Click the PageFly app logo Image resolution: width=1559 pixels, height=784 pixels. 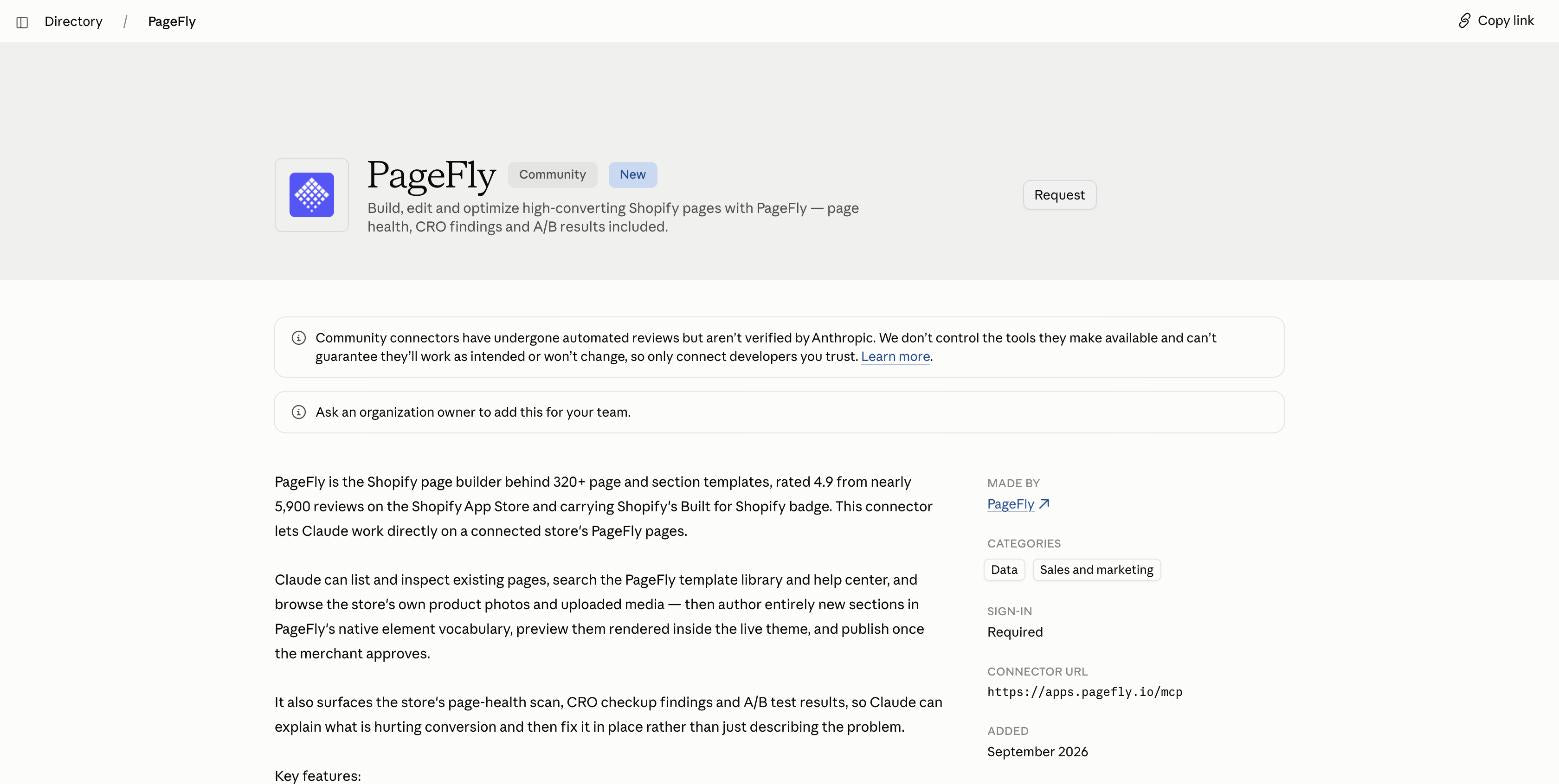312,195
